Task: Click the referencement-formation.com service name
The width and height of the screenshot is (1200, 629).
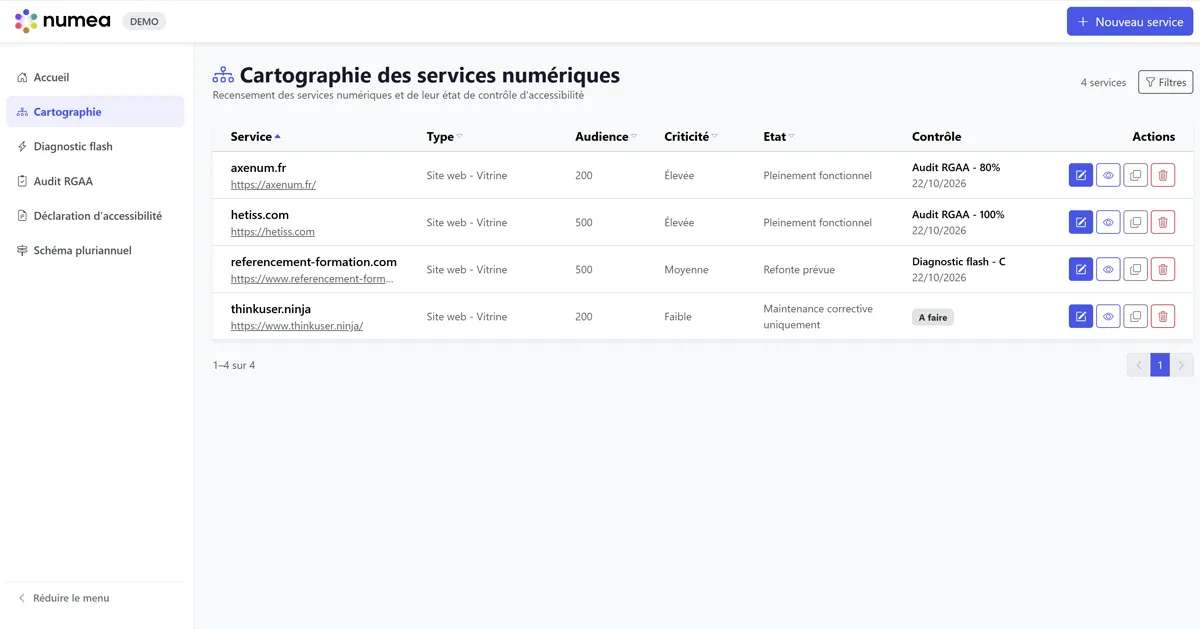Action: click(x=313, y=262)
